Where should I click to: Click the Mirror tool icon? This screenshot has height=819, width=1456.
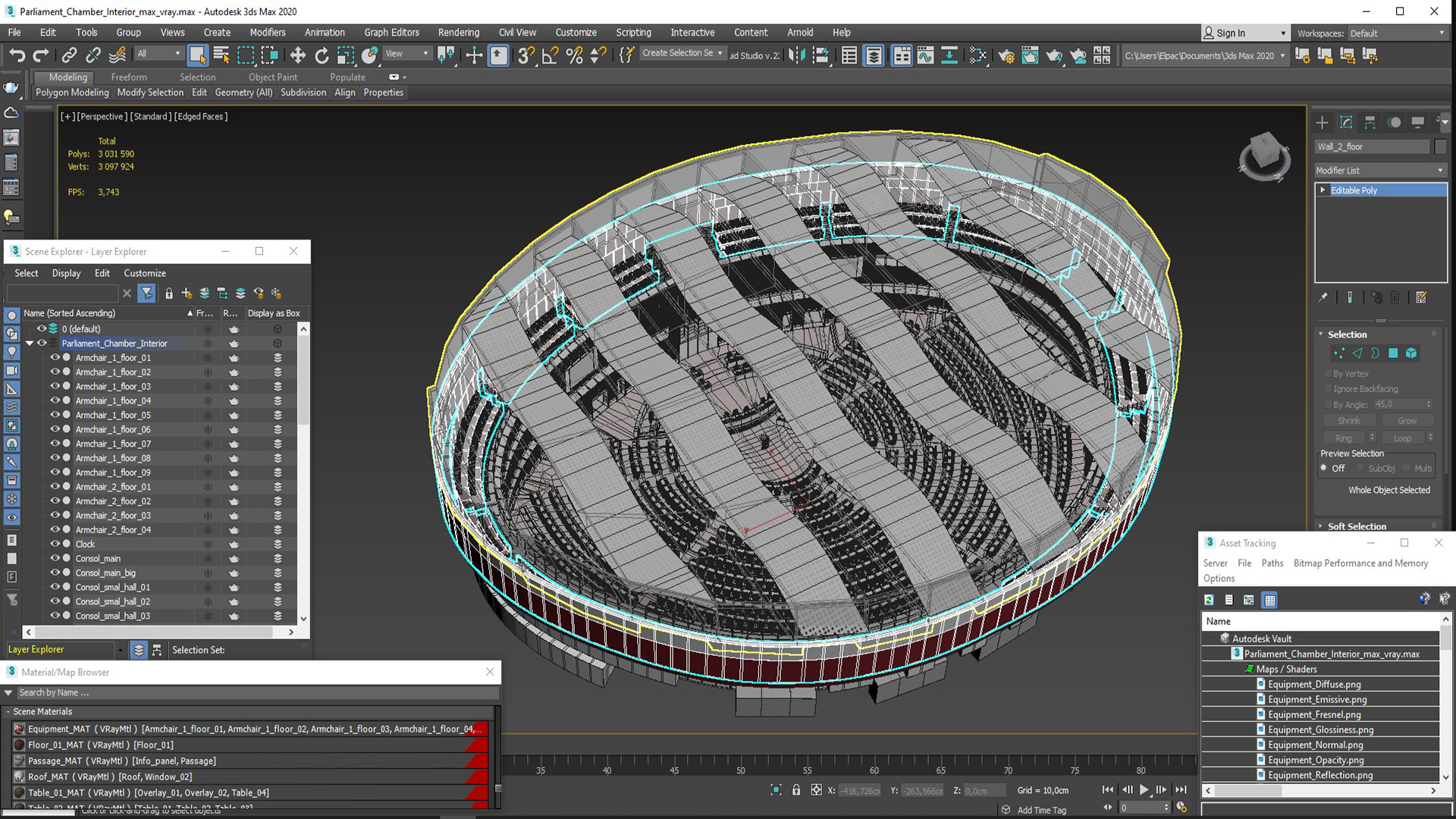[796, 55]
